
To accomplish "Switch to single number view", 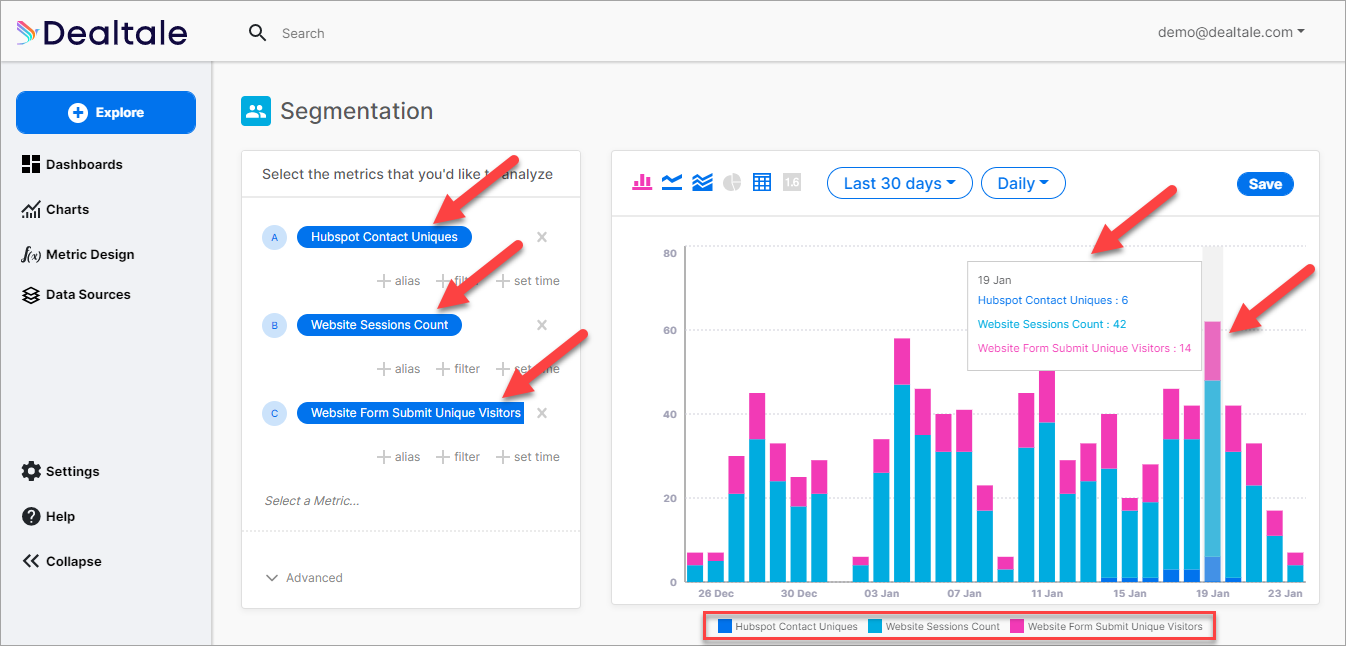I will [792, 182].
